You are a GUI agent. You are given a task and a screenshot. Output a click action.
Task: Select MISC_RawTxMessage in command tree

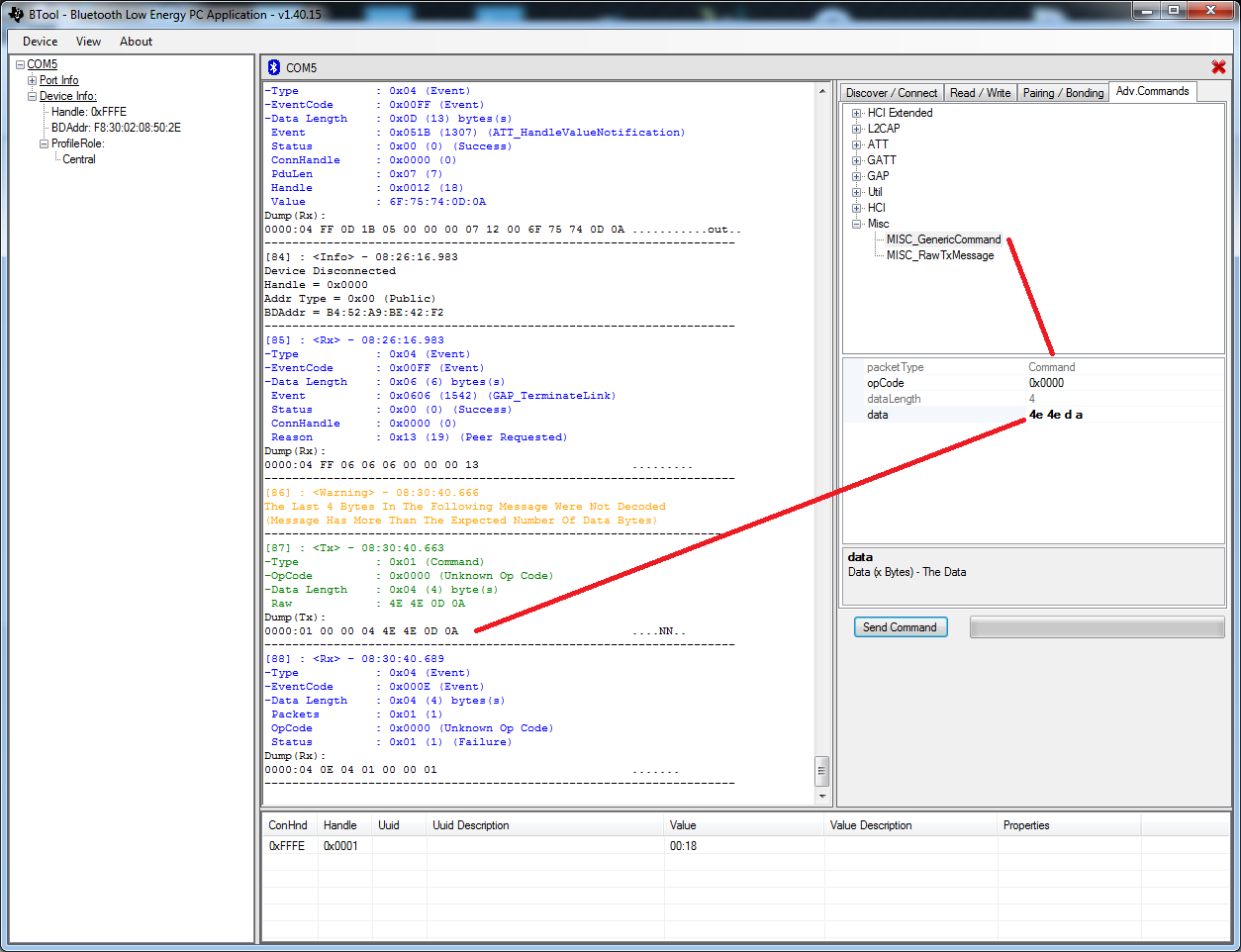[x=939, y=255]
